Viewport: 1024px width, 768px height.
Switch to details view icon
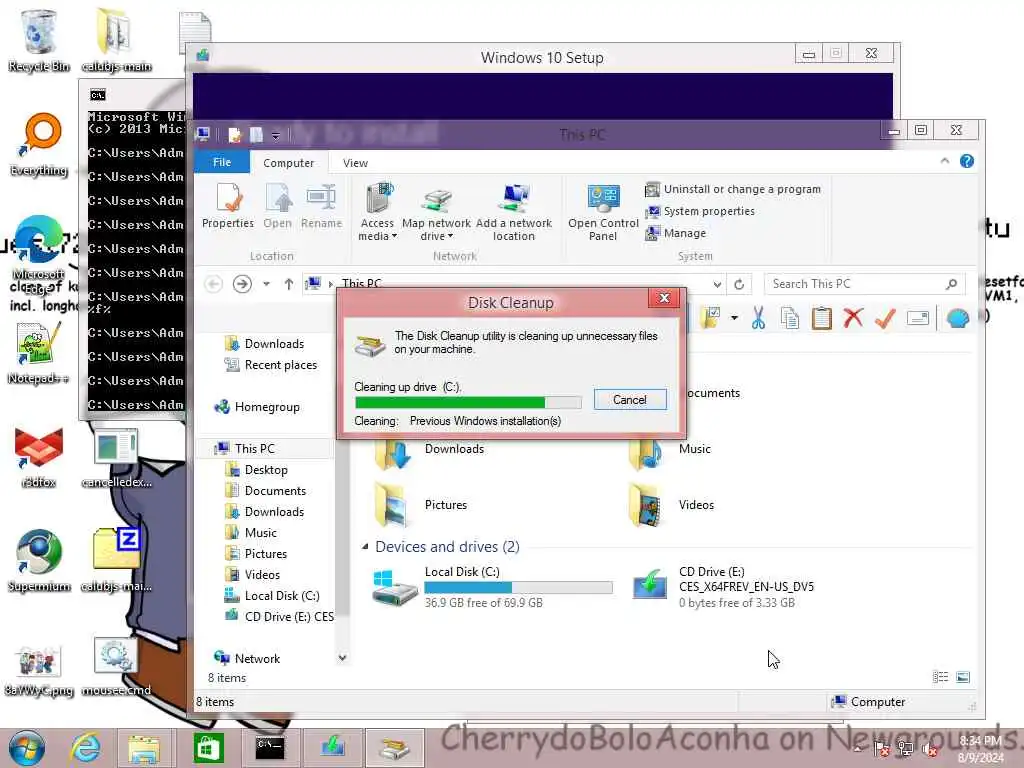coord(940,677)
